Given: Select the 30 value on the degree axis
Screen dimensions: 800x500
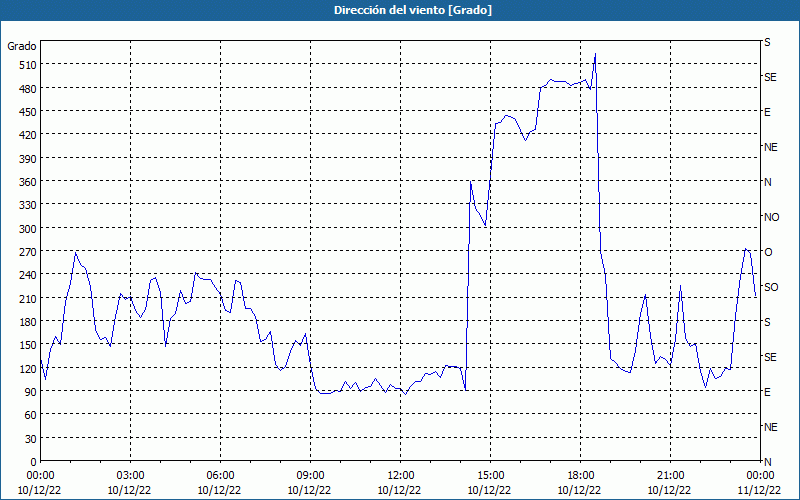Looking at the screenshot, I should pyautogui.click(x=31, y=439).
